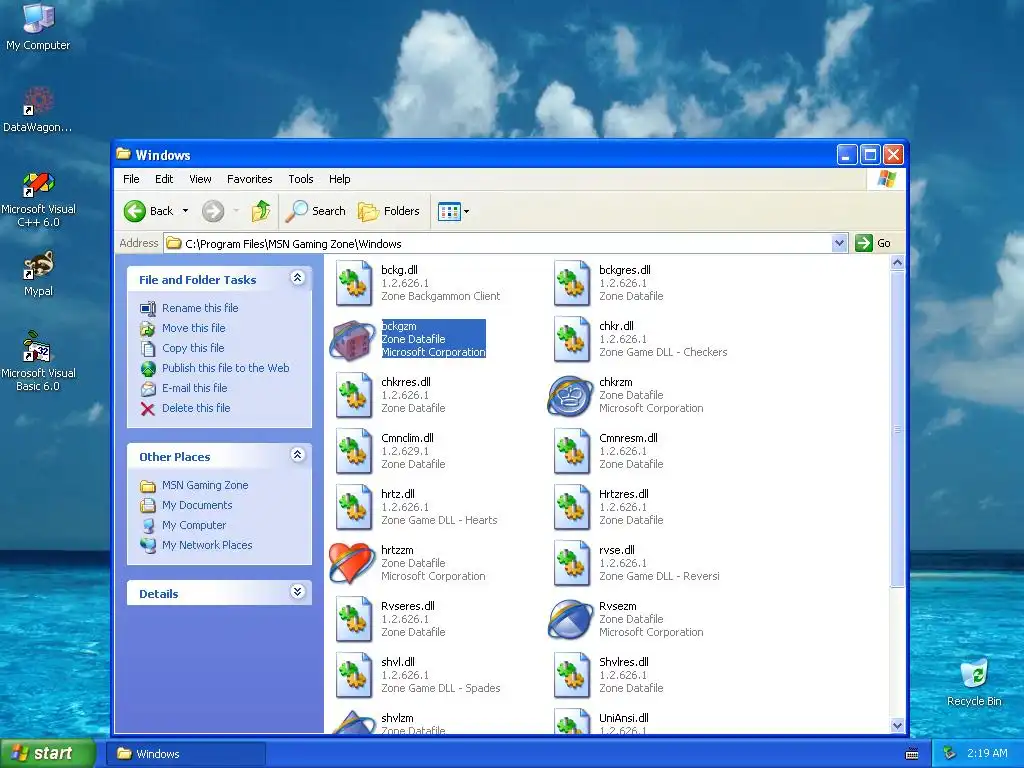
Task: Go to My Documents link
Action: [197, 505]
